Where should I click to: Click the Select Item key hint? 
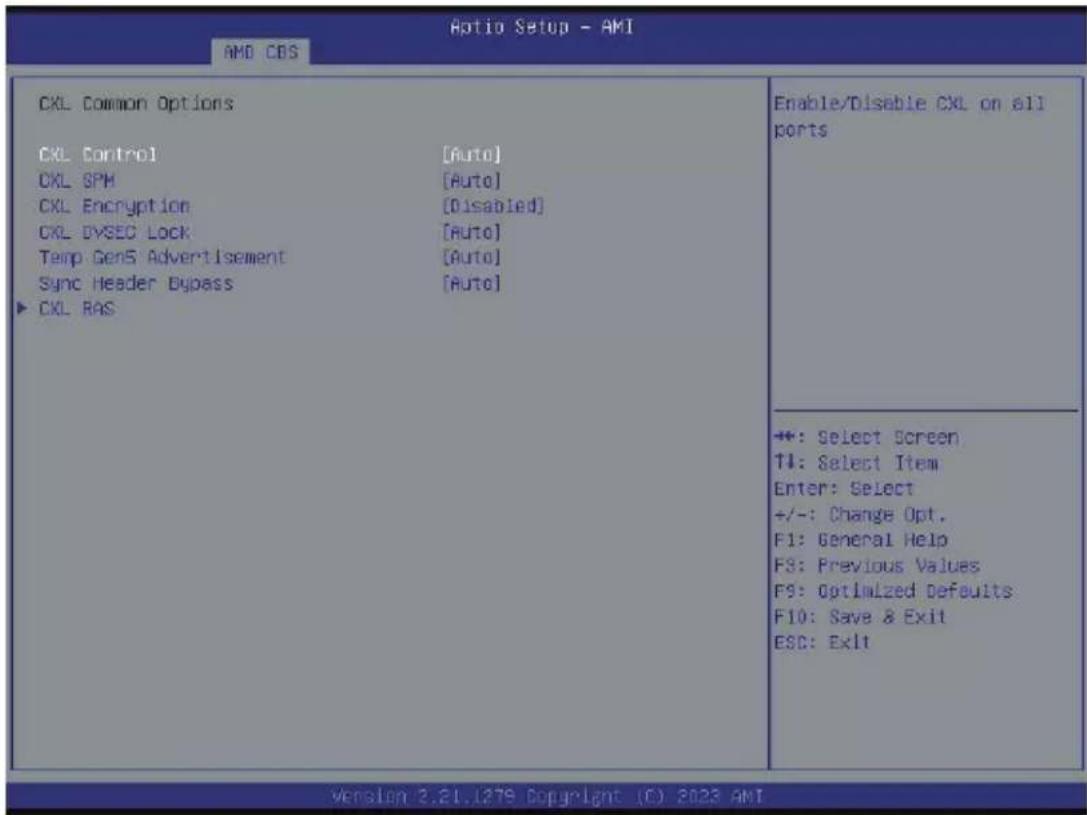click(856, 463)
